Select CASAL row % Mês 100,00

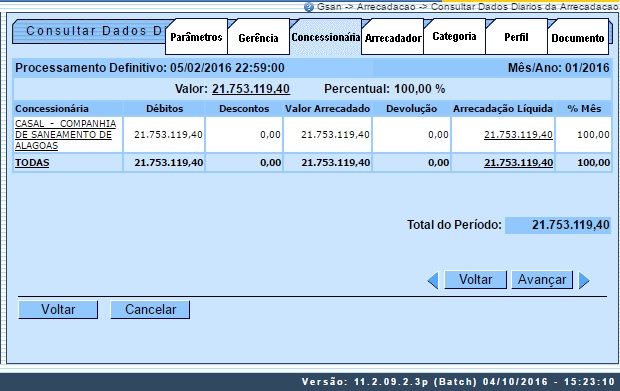593,135
